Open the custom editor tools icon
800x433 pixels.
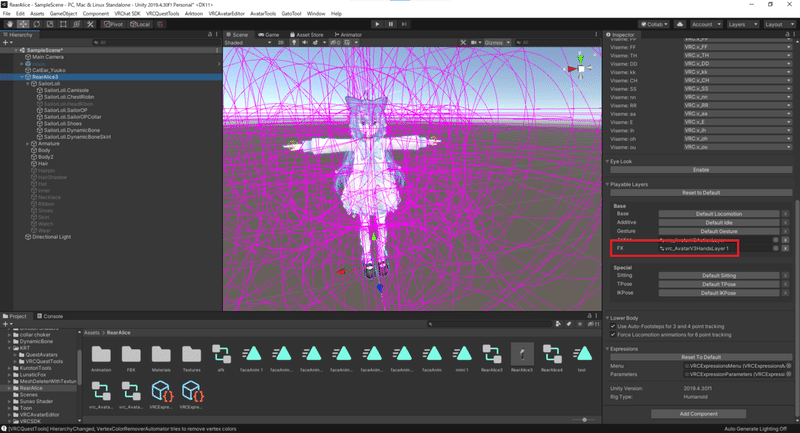90,24
